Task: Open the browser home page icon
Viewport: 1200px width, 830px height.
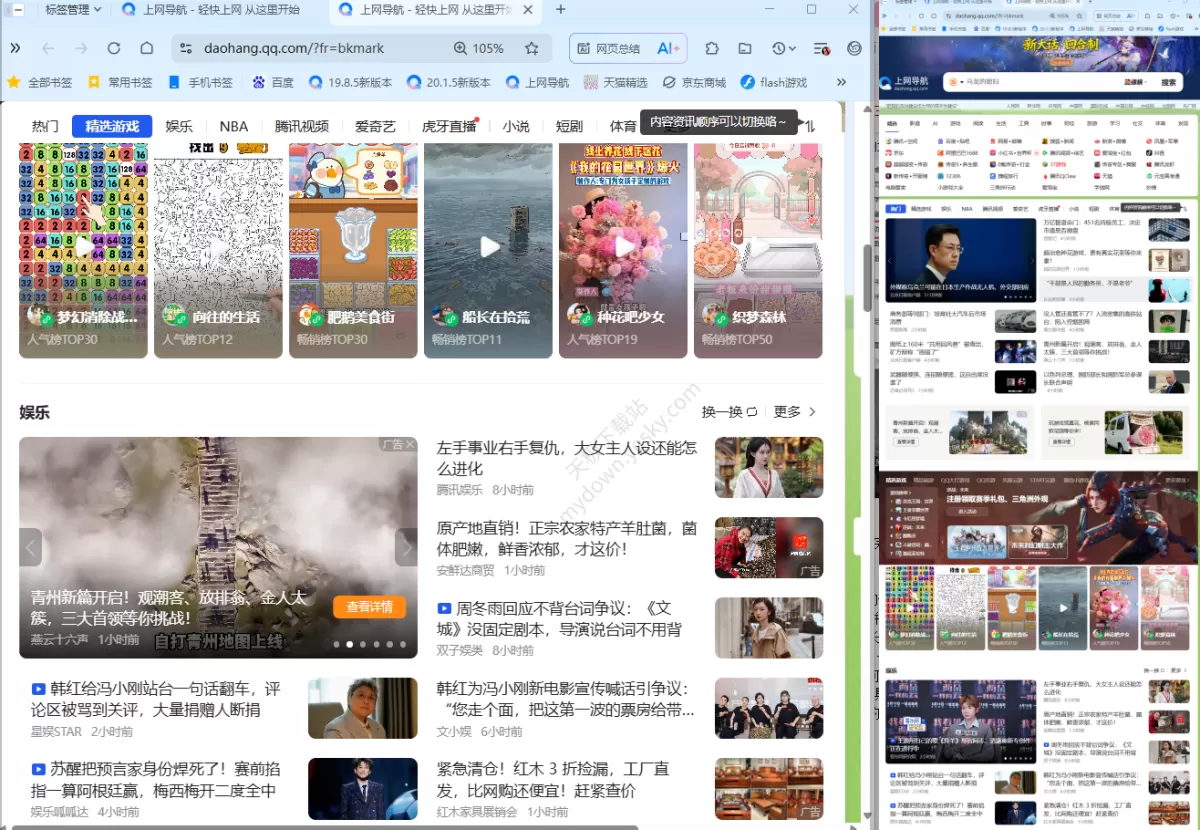Action: [147, 48]
